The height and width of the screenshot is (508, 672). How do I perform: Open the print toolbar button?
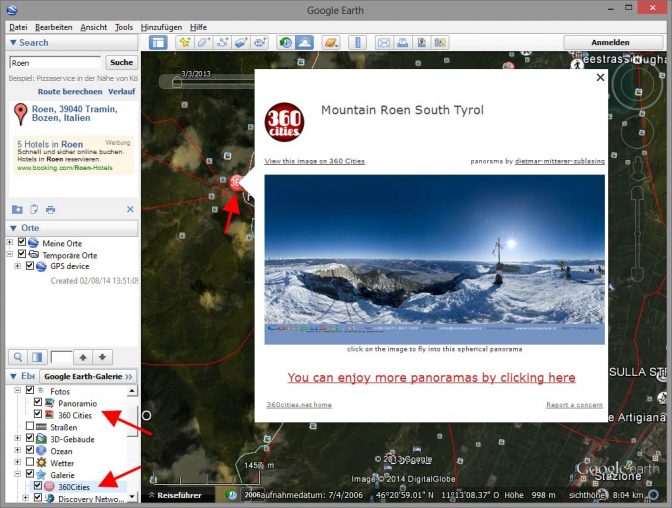point(402,42)
